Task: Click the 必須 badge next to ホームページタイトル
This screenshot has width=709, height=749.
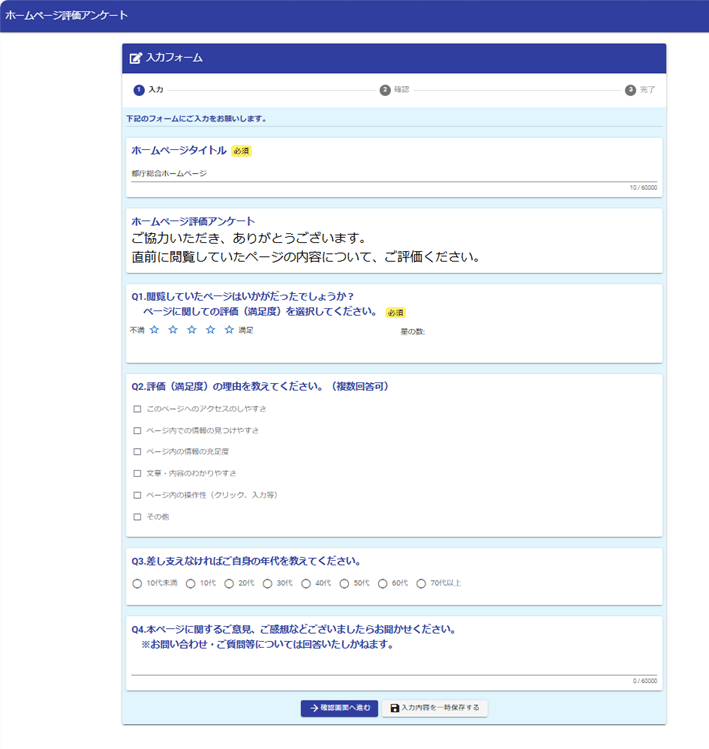Action: 241,151
